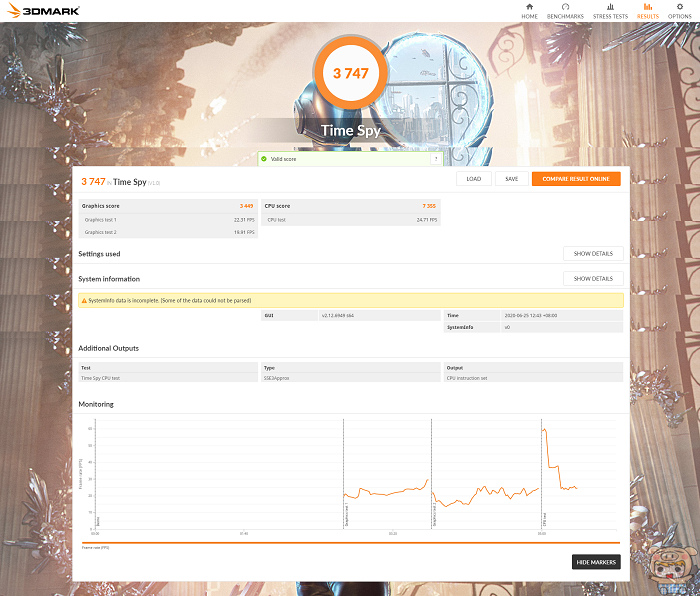Select the Graphics test 1 row
Image resolution: width=700 pixels, height=596 pixels.
pyautogui.click(x=168, y=220)
